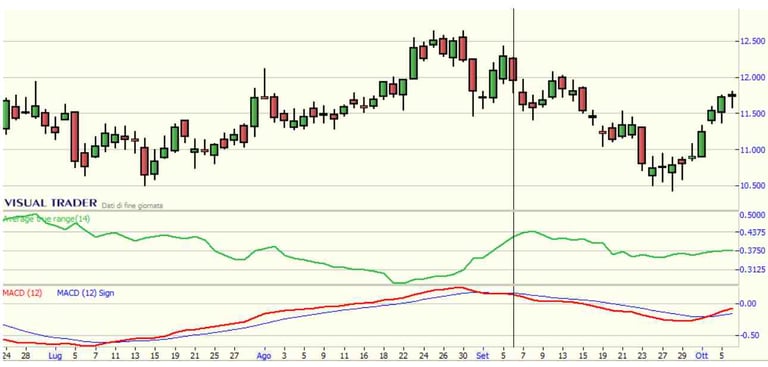Click the 0.3750 ATR axis value
Viewport: 768px width, 367px height.
[x=751, y=251]
